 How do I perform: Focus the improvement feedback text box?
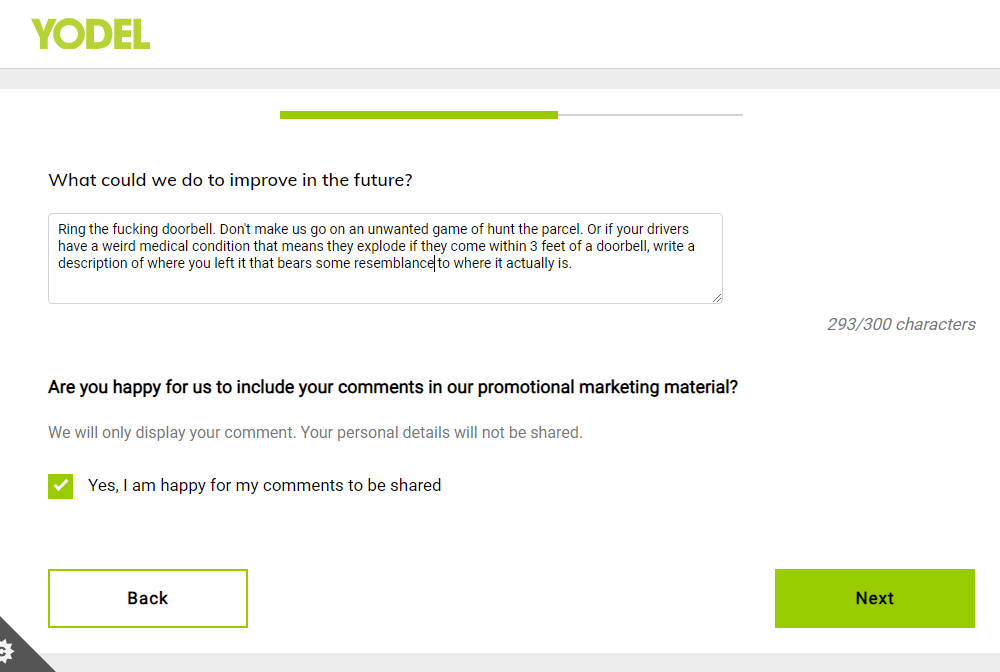[385, 258]
